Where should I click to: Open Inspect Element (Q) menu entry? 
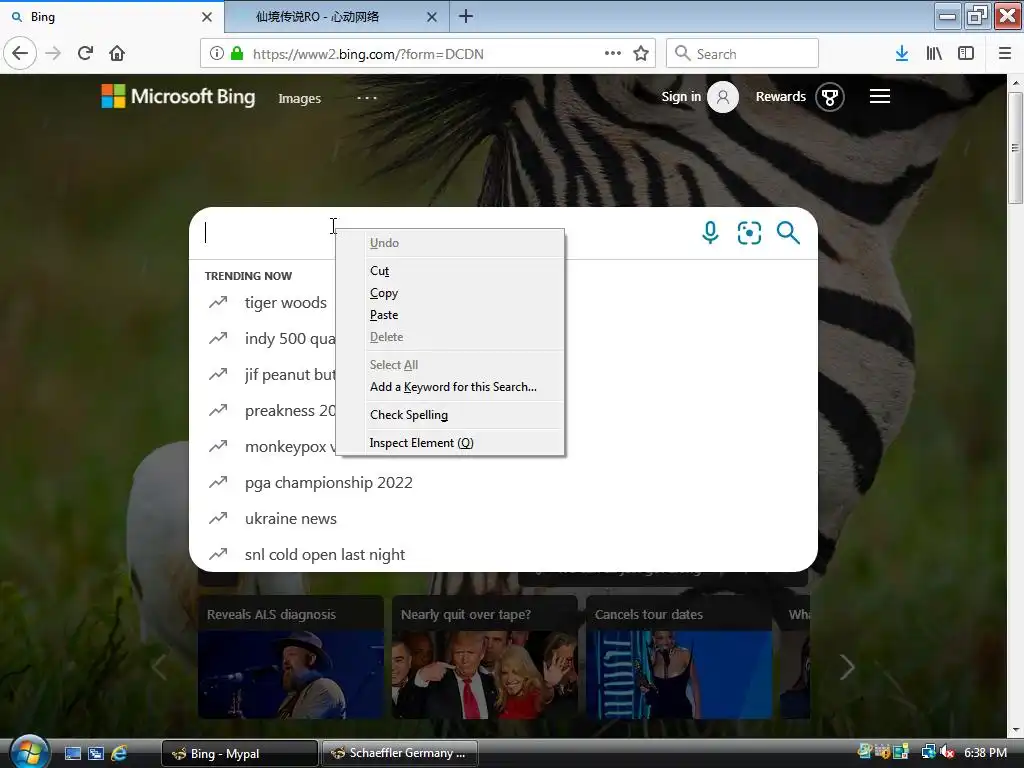point(451,443)
